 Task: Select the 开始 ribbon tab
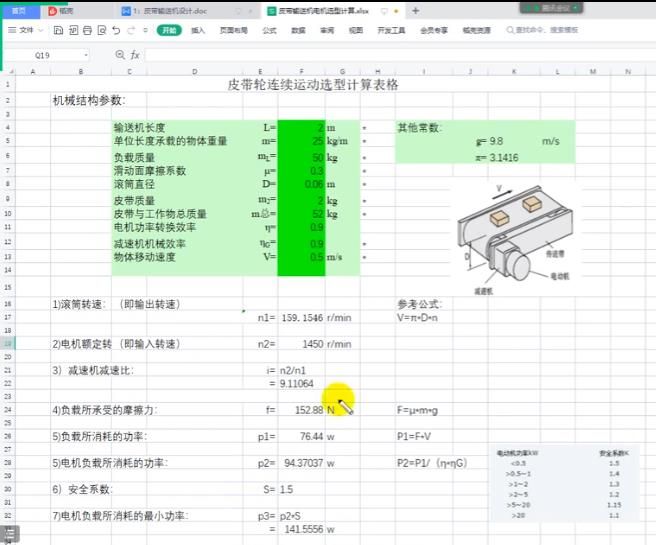(169, 30)
